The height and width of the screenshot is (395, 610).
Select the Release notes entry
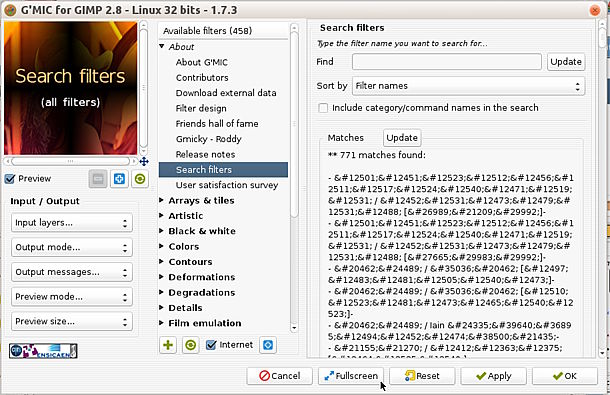pos(205,154)
